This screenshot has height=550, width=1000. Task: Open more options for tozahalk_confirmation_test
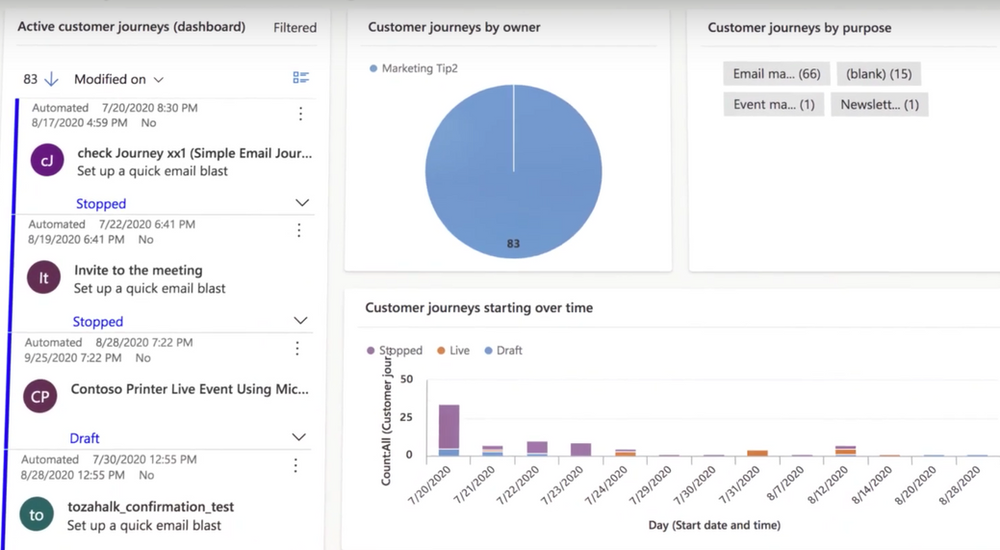[295, 465]
